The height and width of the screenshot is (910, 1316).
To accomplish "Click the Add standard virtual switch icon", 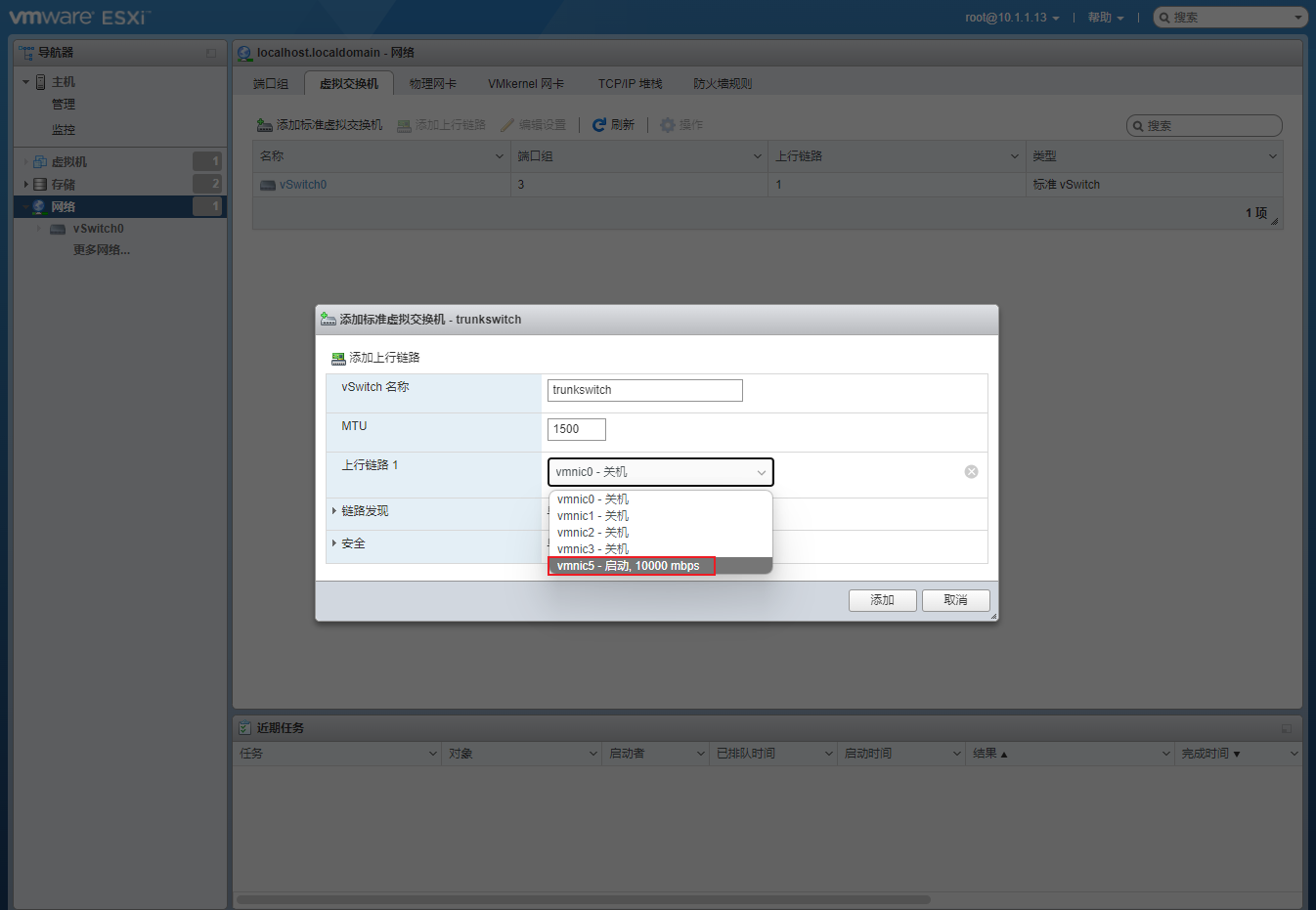I will (264, 125).
